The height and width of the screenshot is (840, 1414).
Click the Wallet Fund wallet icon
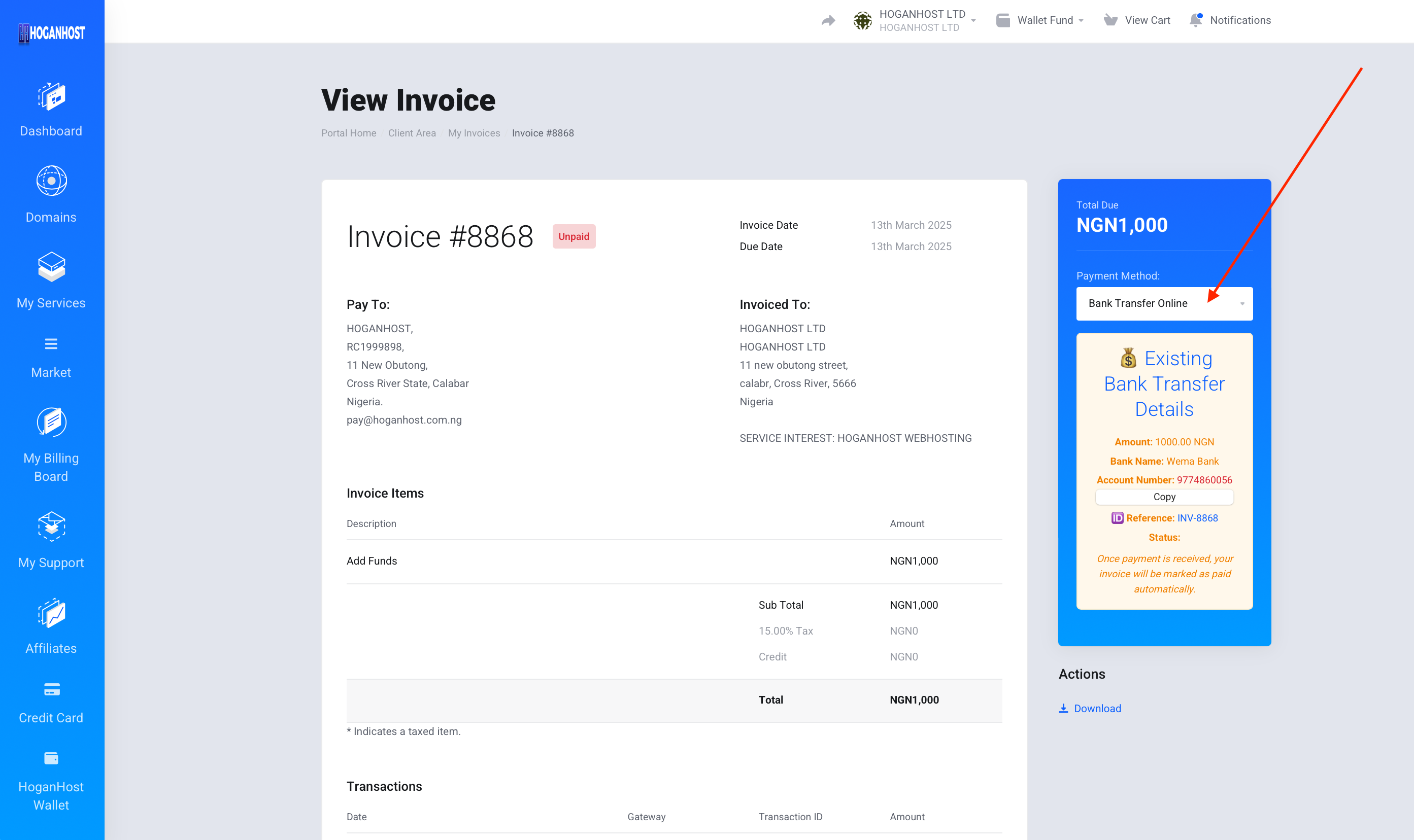[x=1003, y=20]
